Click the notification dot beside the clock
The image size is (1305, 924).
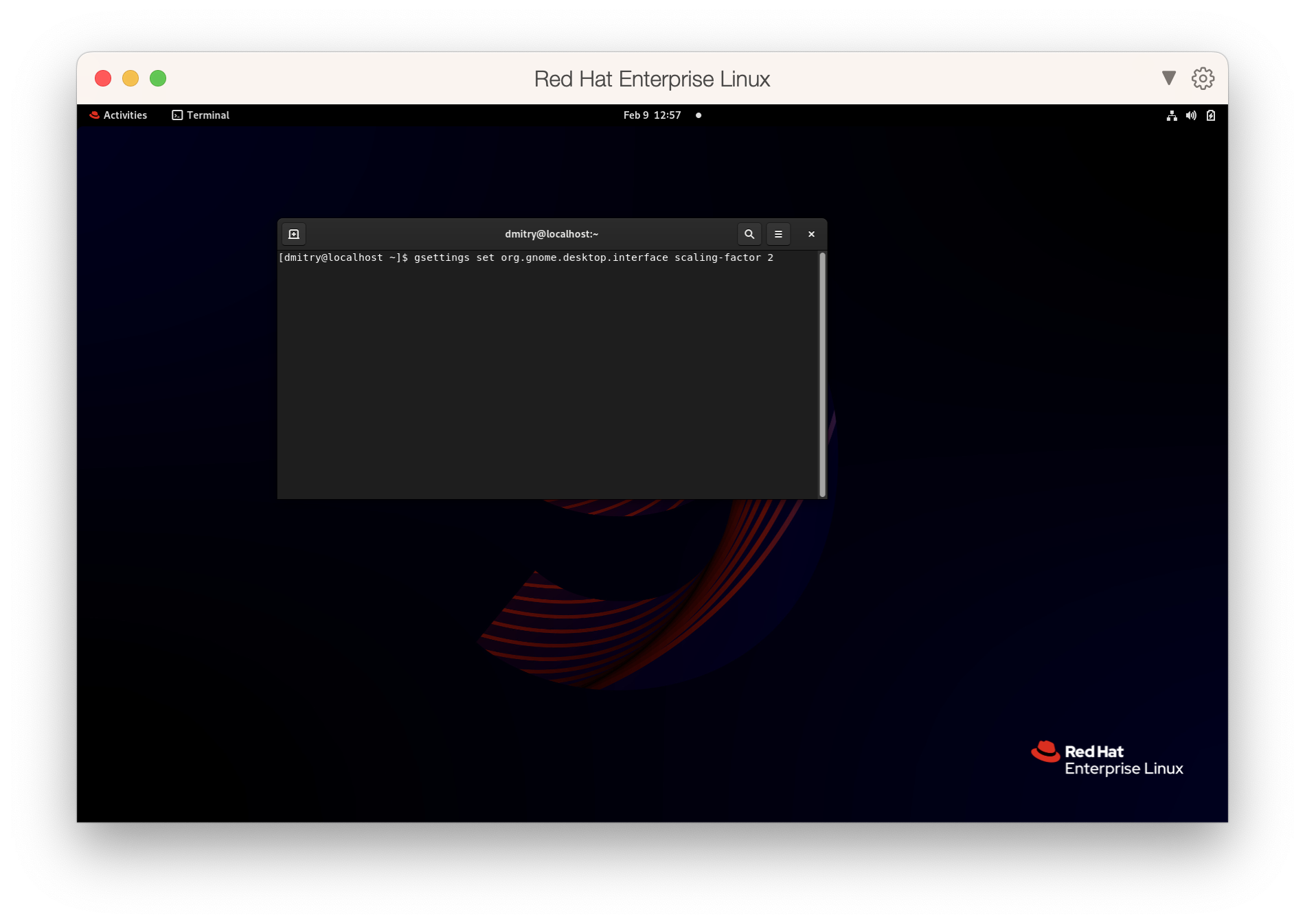(699, 115)
